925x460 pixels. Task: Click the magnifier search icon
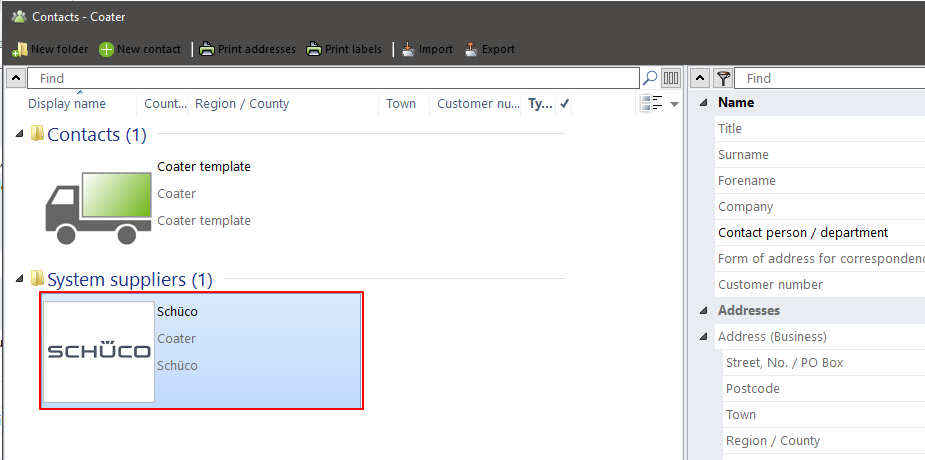click(650, 78)
